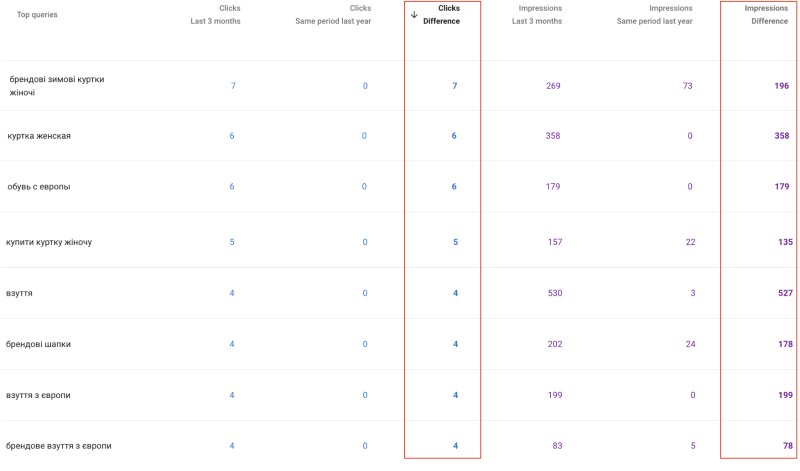Click the 527 impressions difference value

pyautogui.click(x=784, y=293)
